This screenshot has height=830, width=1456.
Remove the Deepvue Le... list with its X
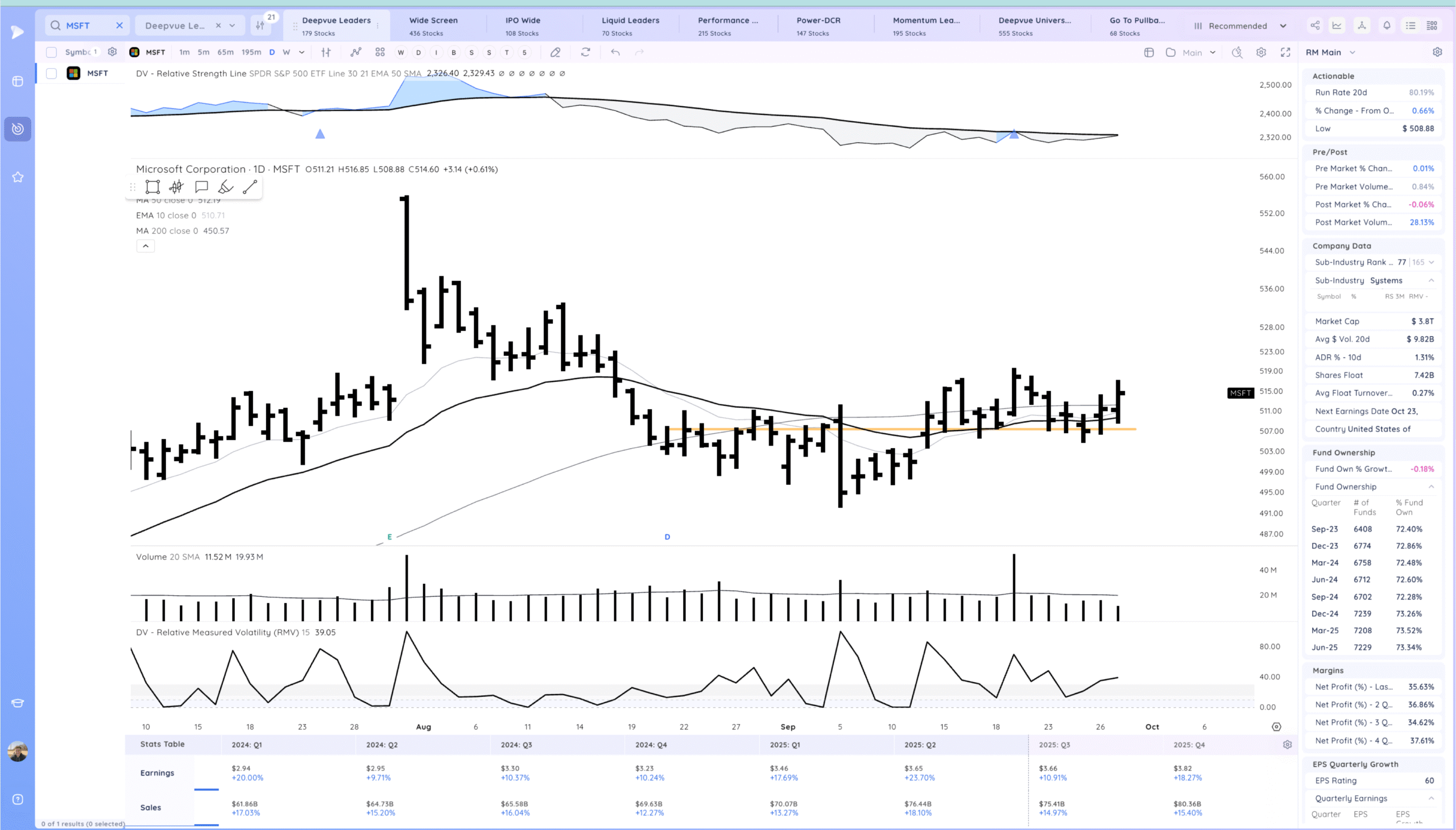(218, 26)
